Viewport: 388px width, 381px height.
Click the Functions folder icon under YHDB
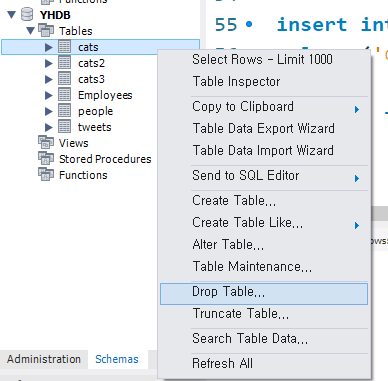pos(46,175)
